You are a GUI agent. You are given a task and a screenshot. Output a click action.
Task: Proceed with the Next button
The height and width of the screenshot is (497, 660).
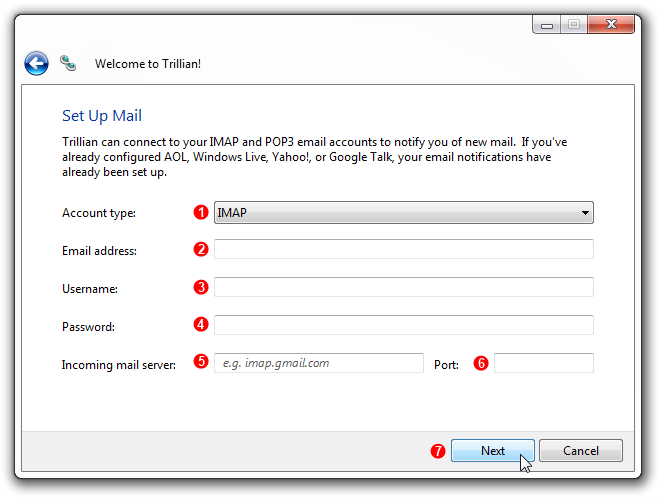click(x=493, y=451)
